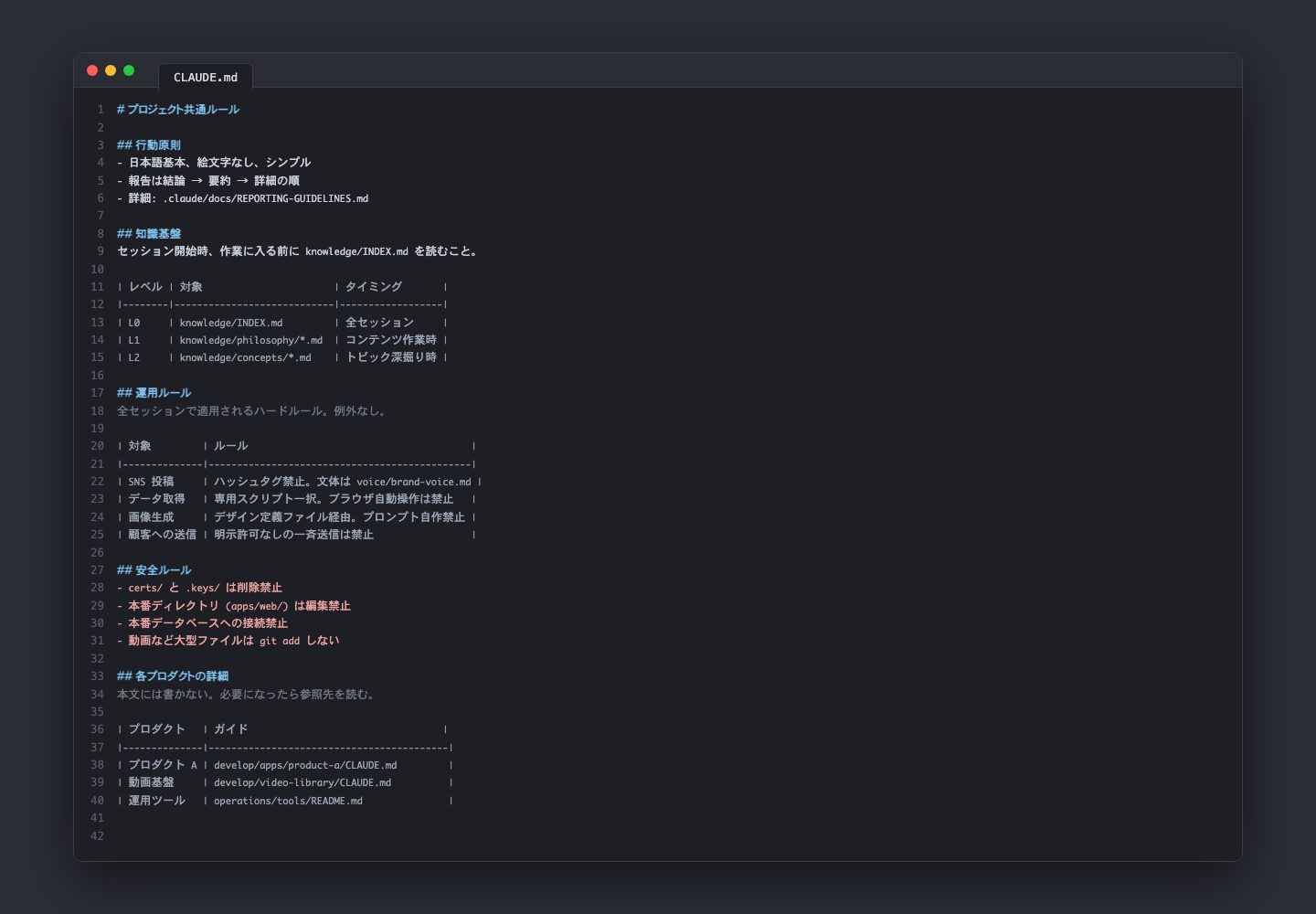Click the 画像生成 rule row
This screenshot has height=914, width=1316.
297,517
